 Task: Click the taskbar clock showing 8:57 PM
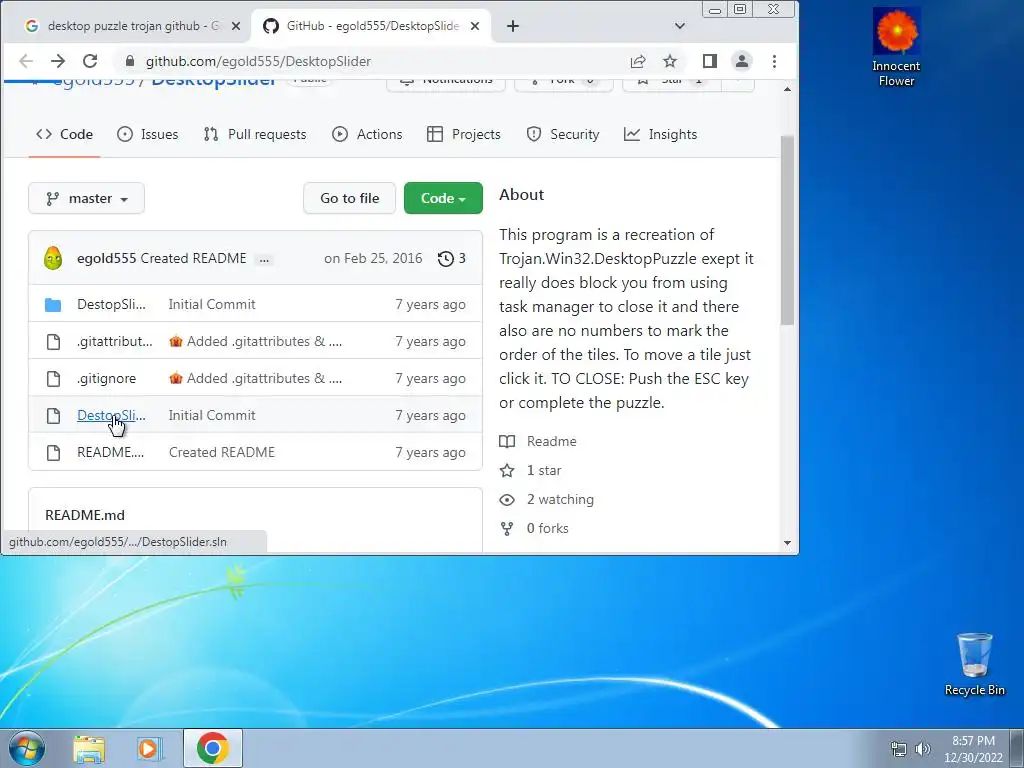(x=973, y=749)
